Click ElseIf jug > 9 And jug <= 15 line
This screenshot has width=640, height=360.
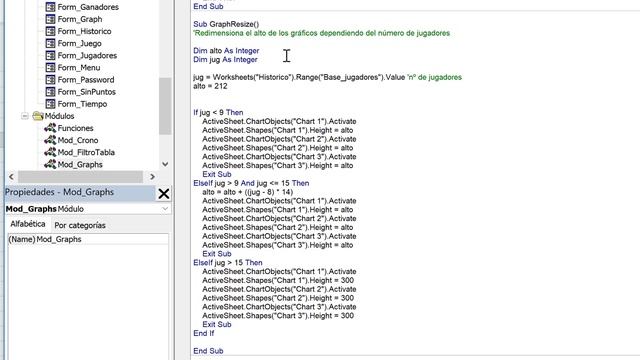coord(251,183)
